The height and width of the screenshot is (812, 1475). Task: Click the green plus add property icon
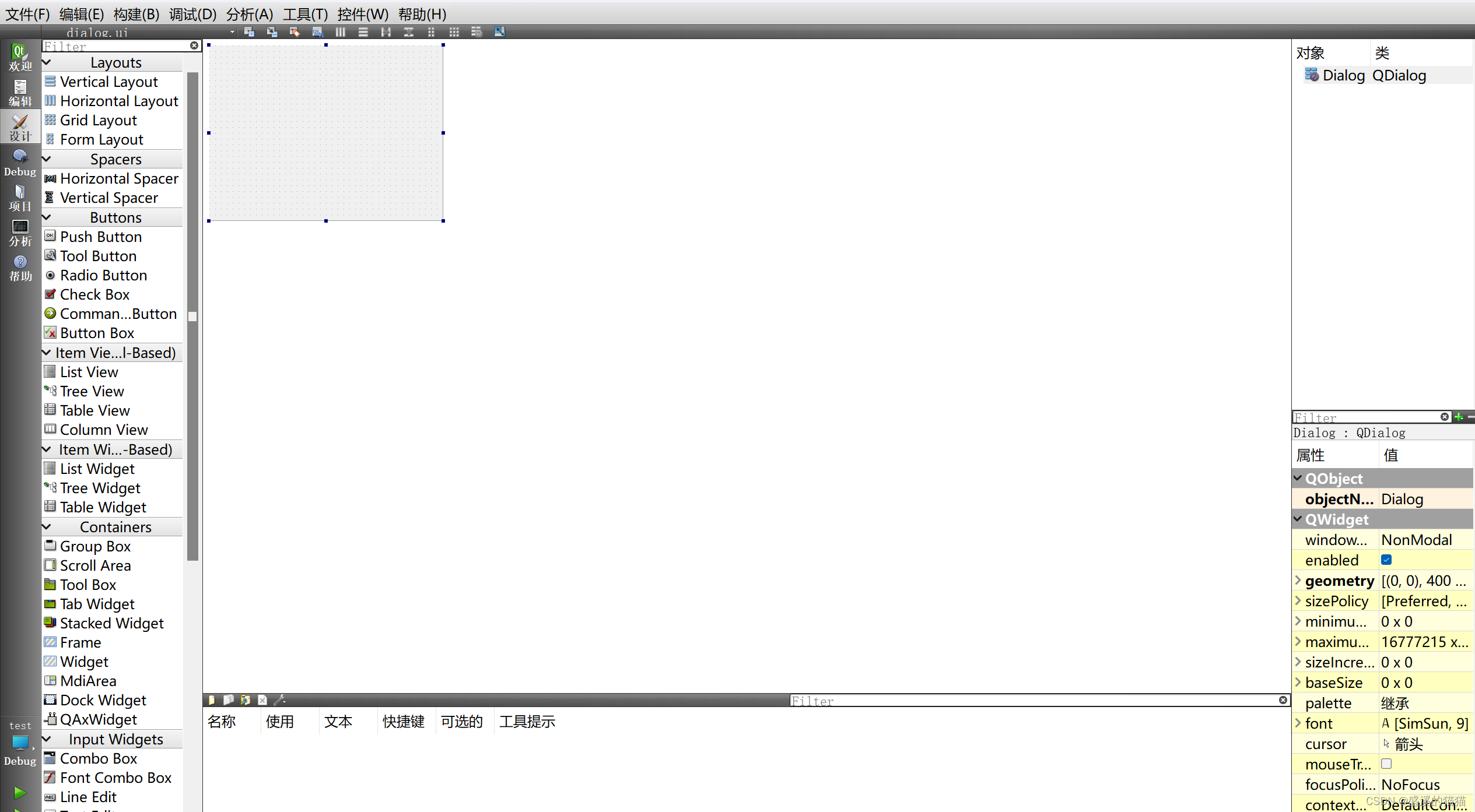click(1458, 417)
